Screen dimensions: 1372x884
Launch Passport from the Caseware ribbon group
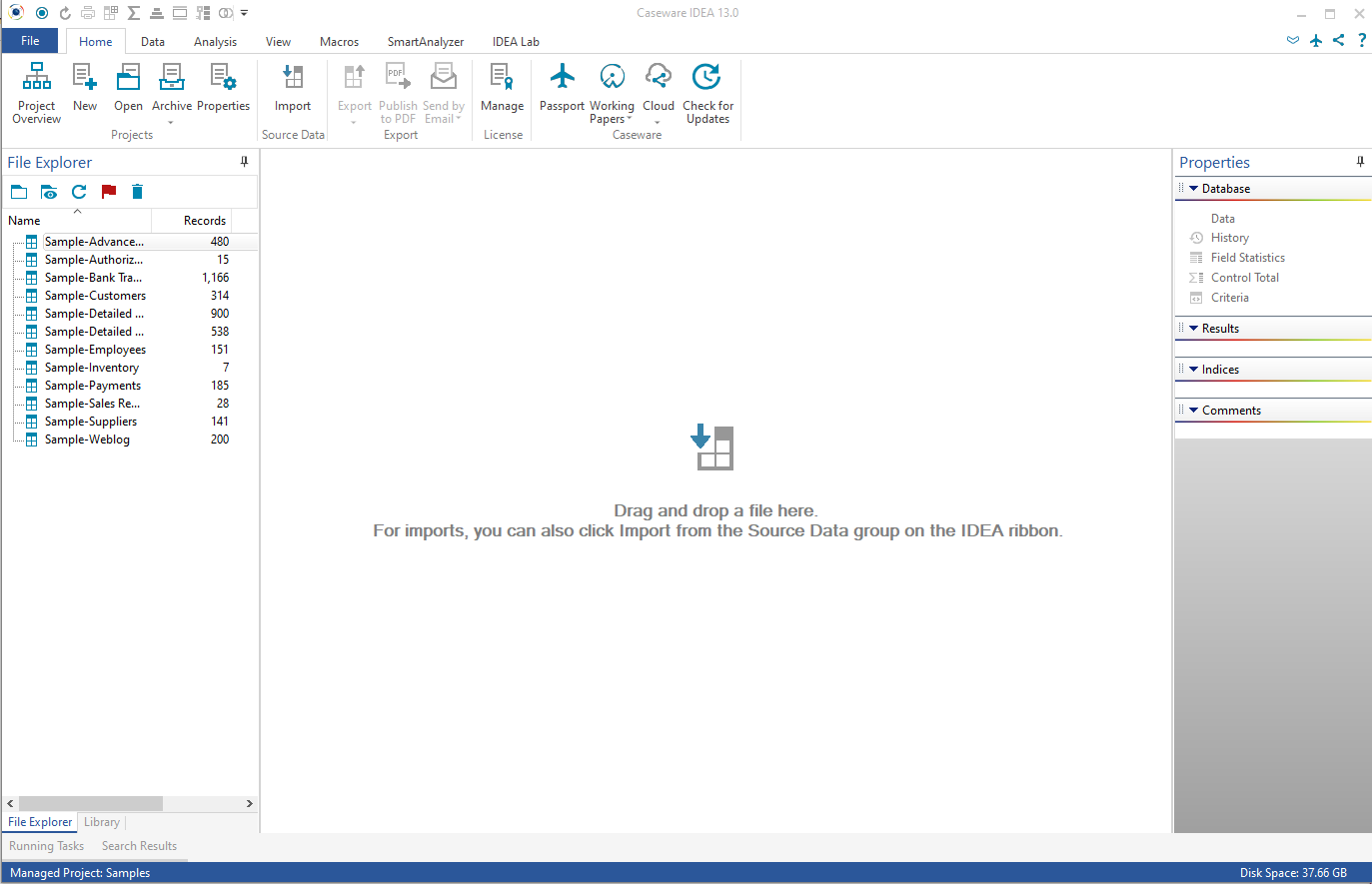pyautogui.click(x=562, y=88)
